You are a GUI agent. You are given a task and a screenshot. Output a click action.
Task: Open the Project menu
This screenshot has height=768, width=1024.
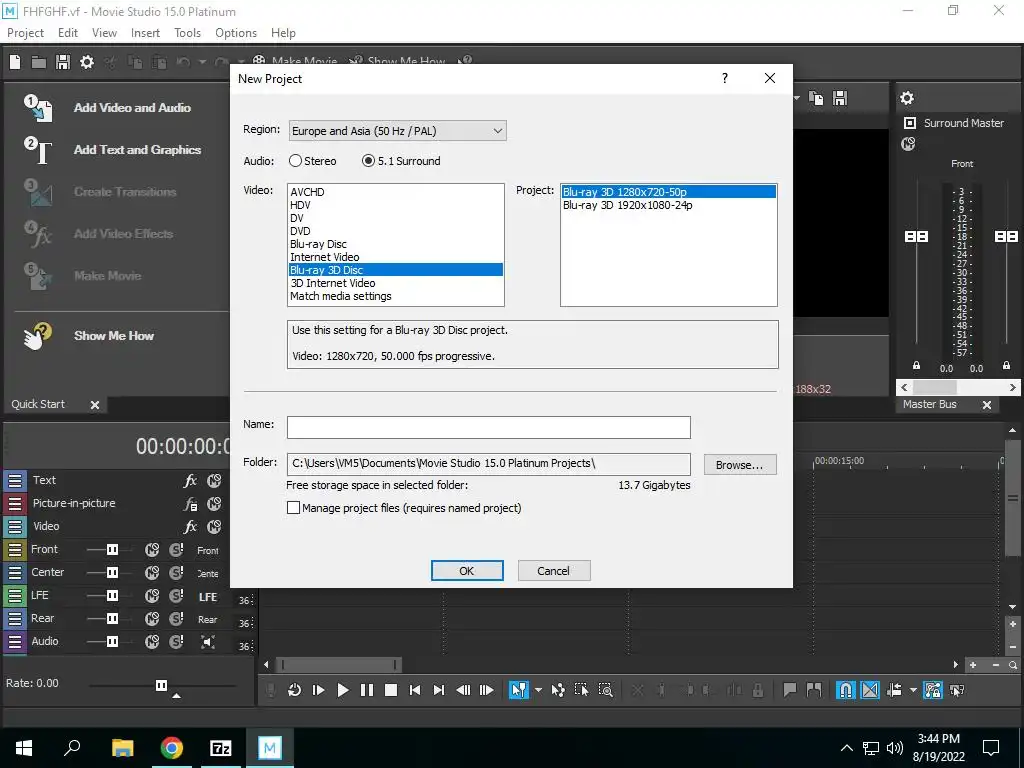tap(25, 33)
